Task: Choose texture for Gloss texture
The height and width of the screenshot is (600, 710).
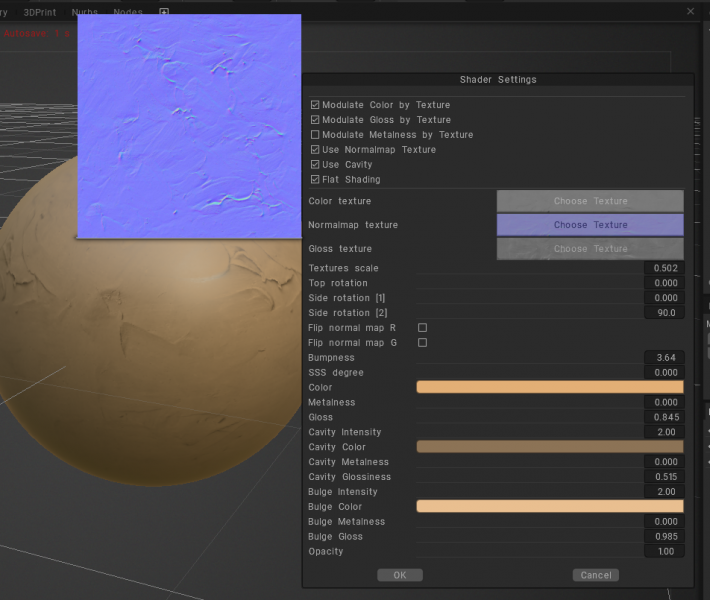Action: tap(590, 249)
